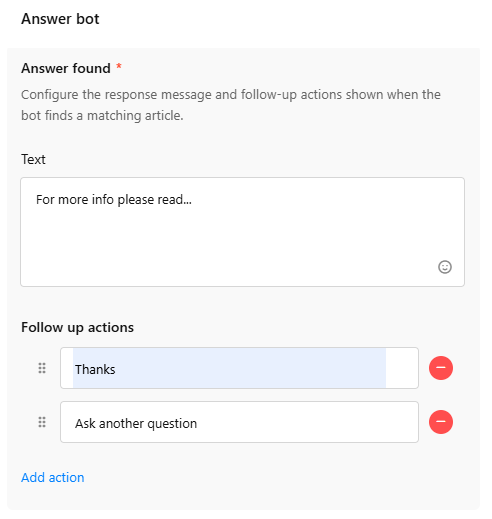Select the Answer bot heading
The width and height of the screenshot is (492, 519).
pos(60,19)
